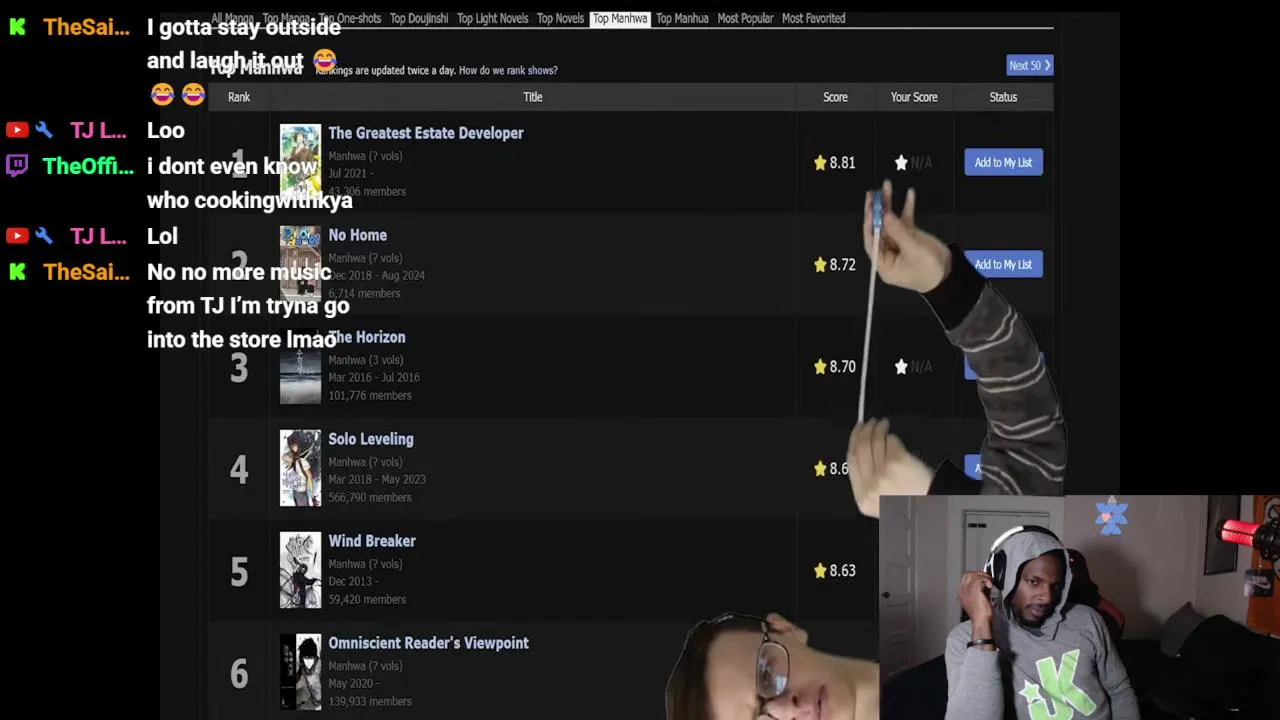Click the "101,776 members" text under The Horizon
Screen dimensions: 1280x720
(370, 395)
